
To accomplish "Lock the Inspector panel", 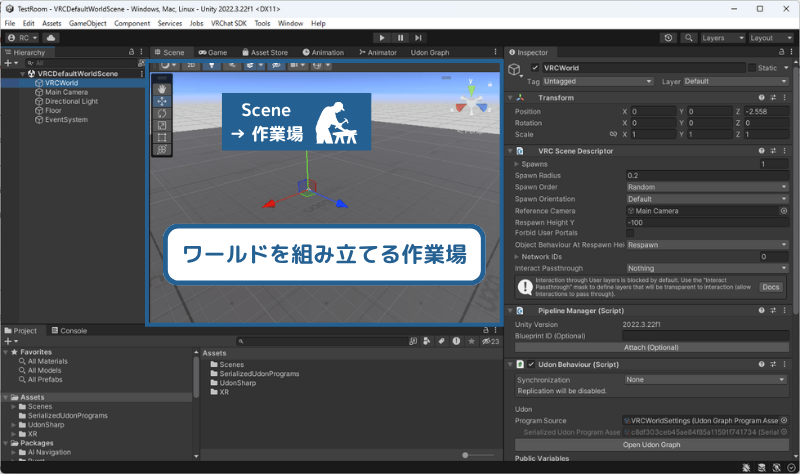I will click(x=781, y=52).
